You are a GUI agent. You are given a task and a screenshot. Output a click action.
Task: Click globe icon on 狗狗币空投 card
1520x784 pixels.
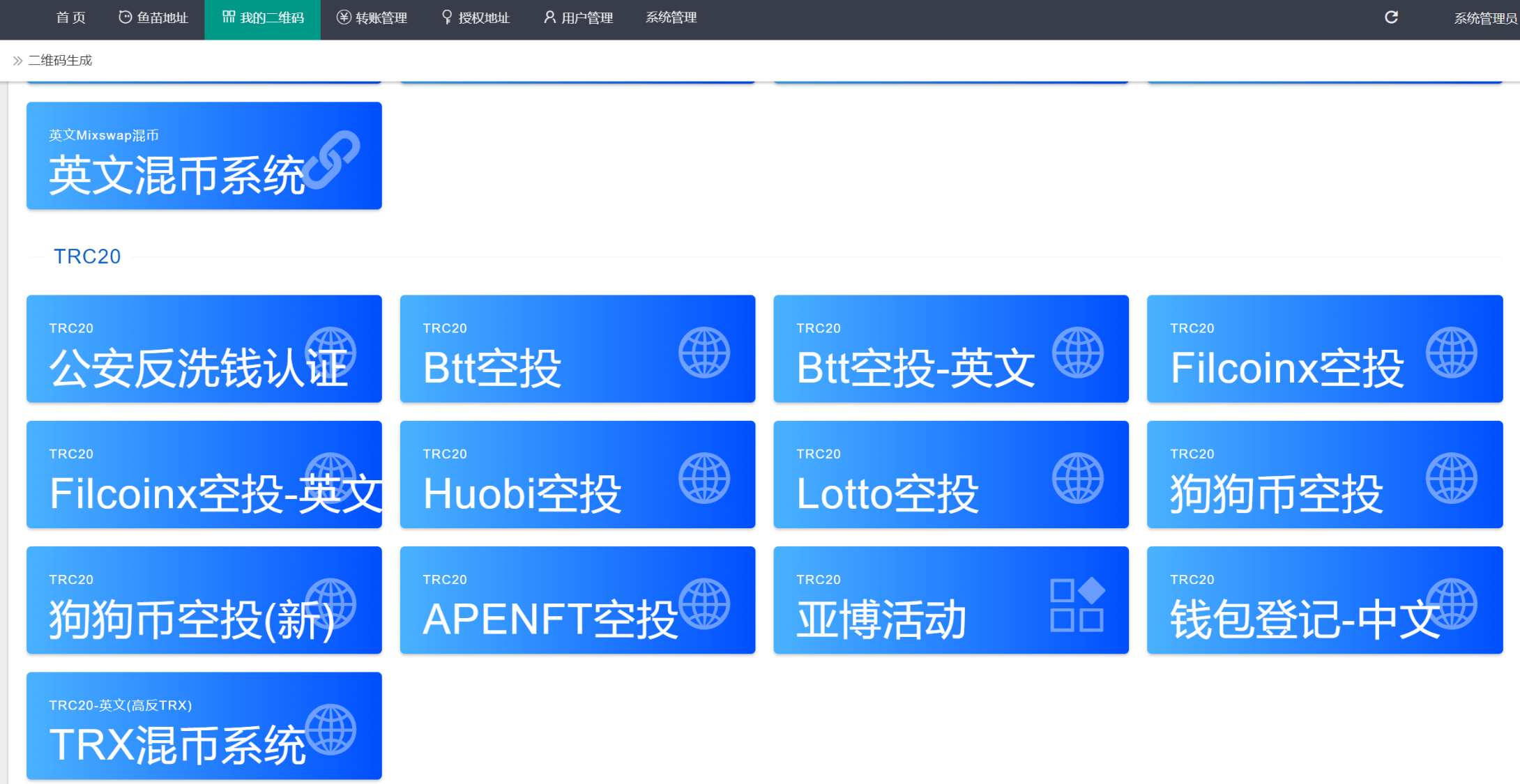coord(1452,478)
